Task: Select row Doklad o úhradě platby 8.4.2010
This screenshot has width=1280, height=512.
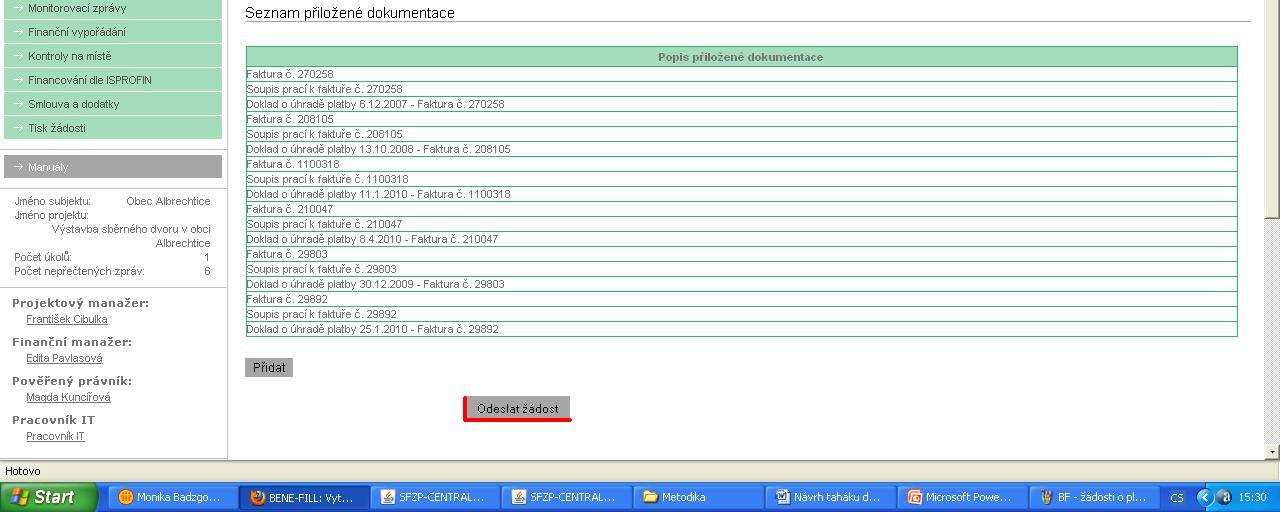Action: click(x=741, y=239)
